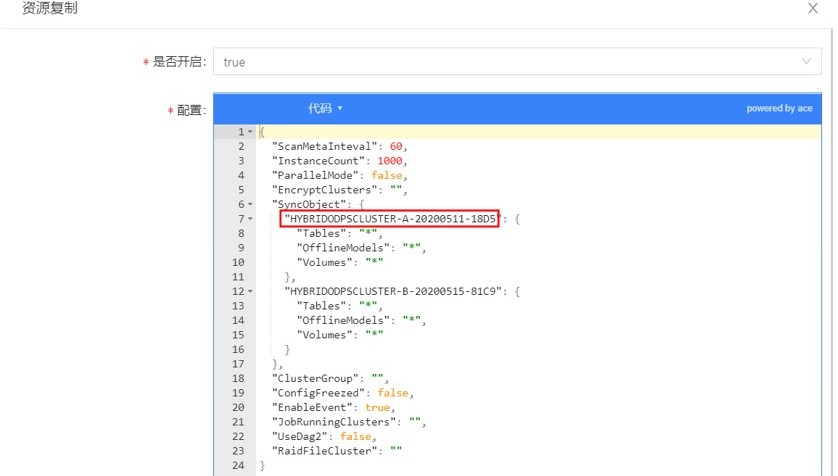Screen dimensions: 838x476
Task: Click the "RaidFileCluster" key text
Action: pyautogui.click(x=324, y=451)
